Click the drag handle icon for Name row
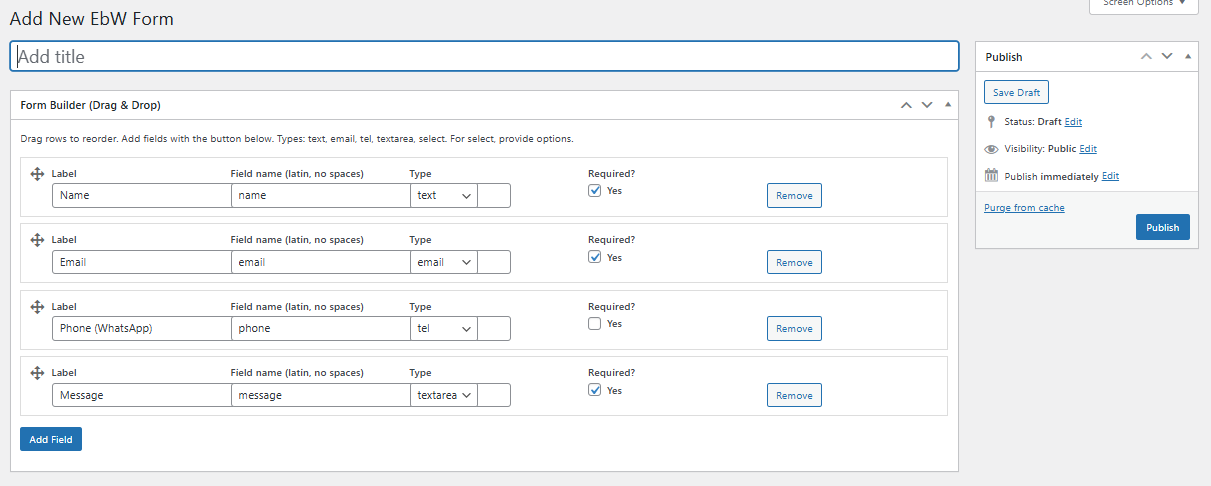 pos(37,174)
